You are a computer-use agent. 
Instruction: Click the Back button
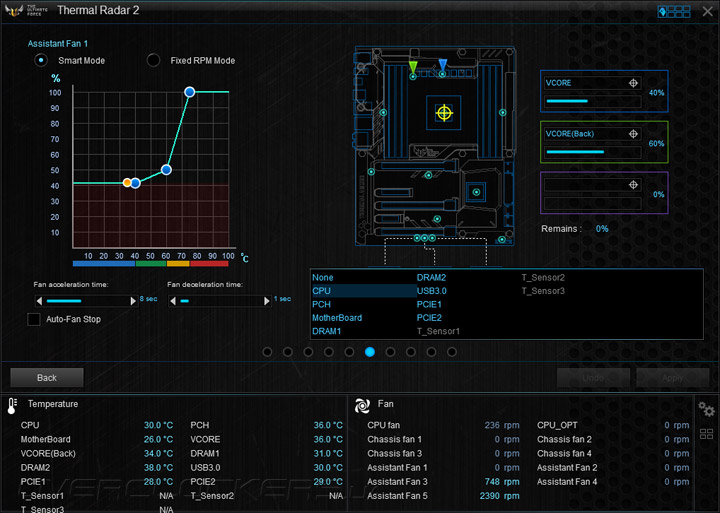click(47, 378)
